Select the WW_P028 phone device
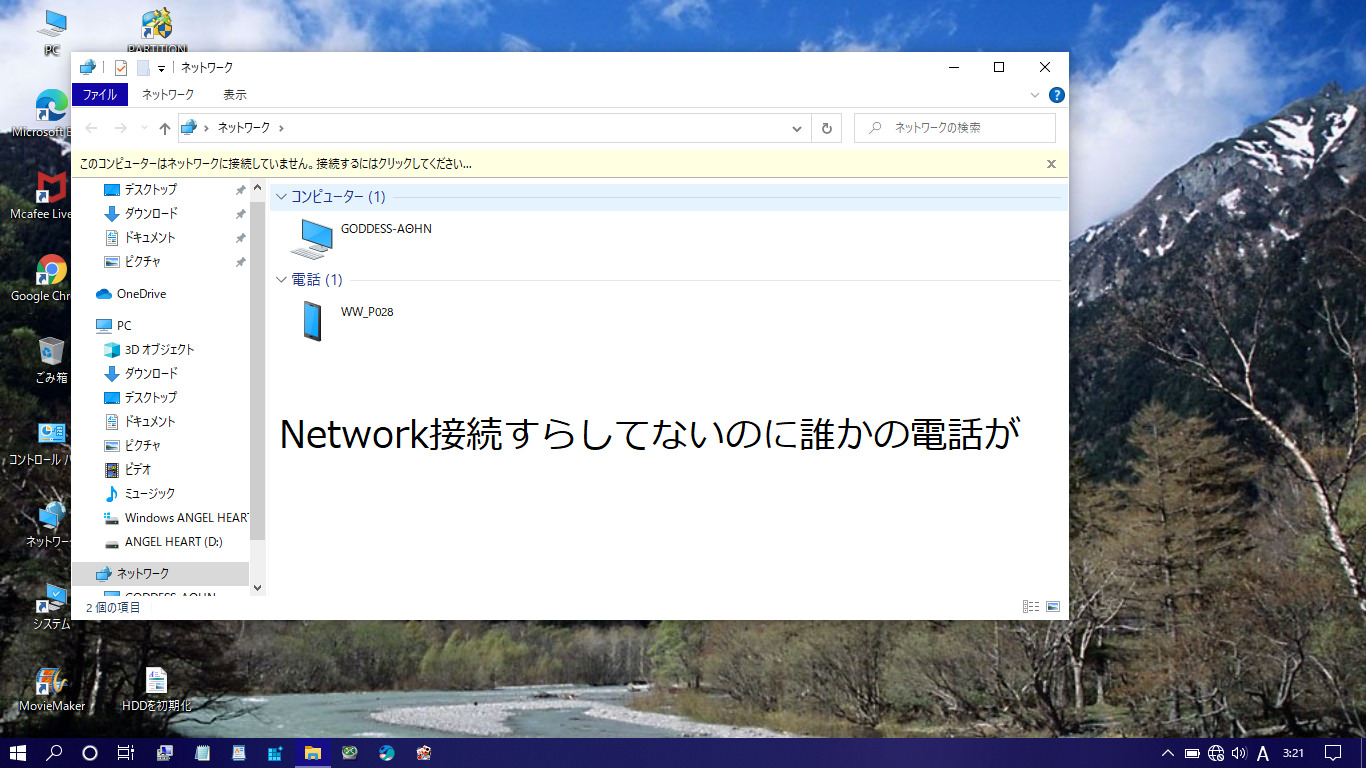The height and width of the screenshot is (768, 1366). click(x=313, y=321)
